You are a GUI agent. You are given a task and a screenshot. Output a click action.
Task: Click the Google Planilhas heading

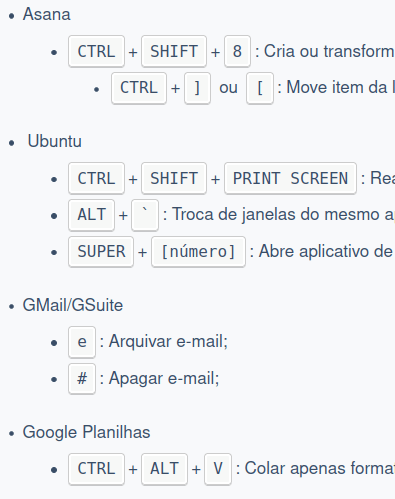tap(86, 432)
